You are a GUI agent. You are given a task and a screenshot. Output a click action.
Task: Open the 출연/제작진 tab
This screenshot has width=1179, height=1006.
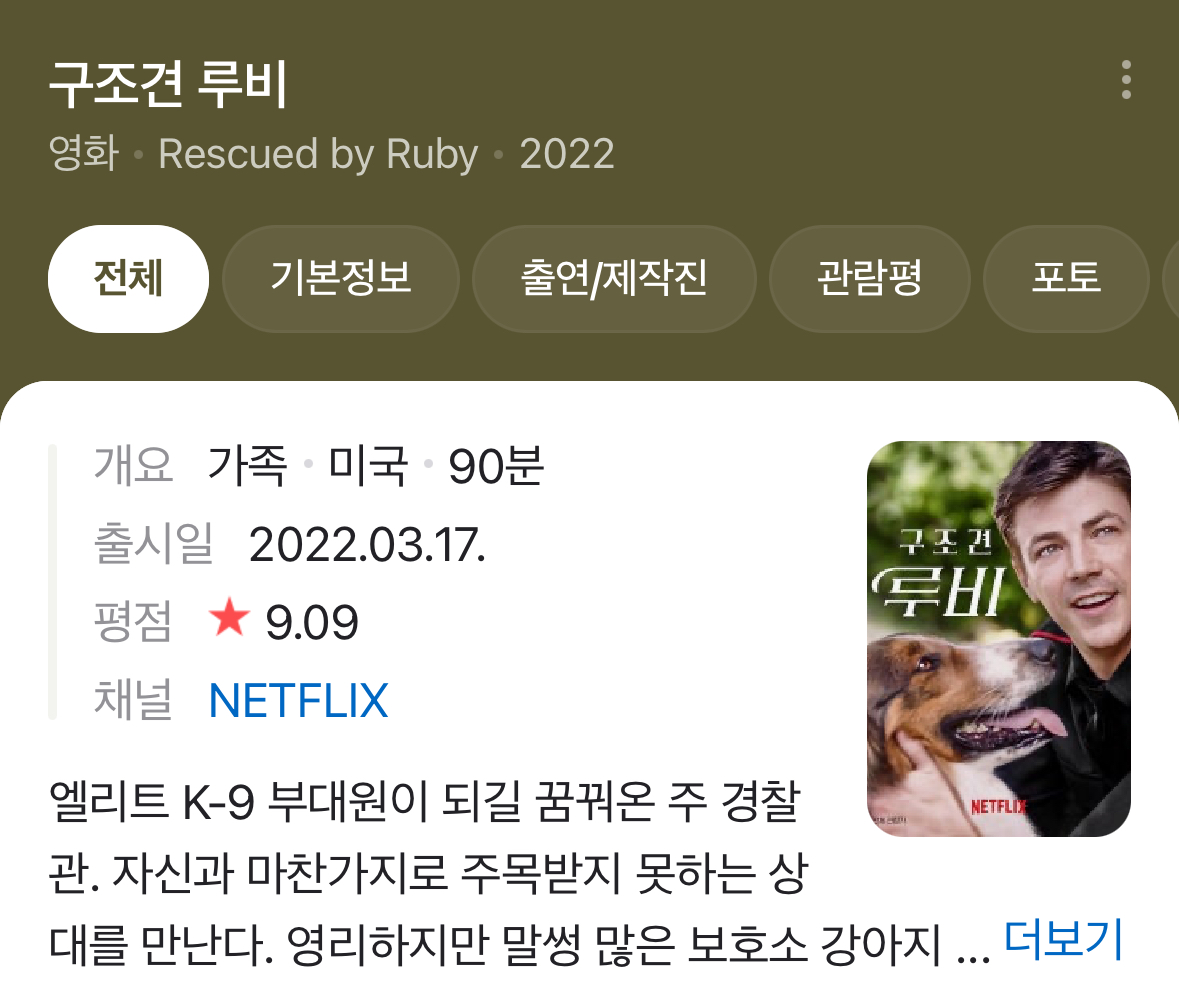click(614, 278)
